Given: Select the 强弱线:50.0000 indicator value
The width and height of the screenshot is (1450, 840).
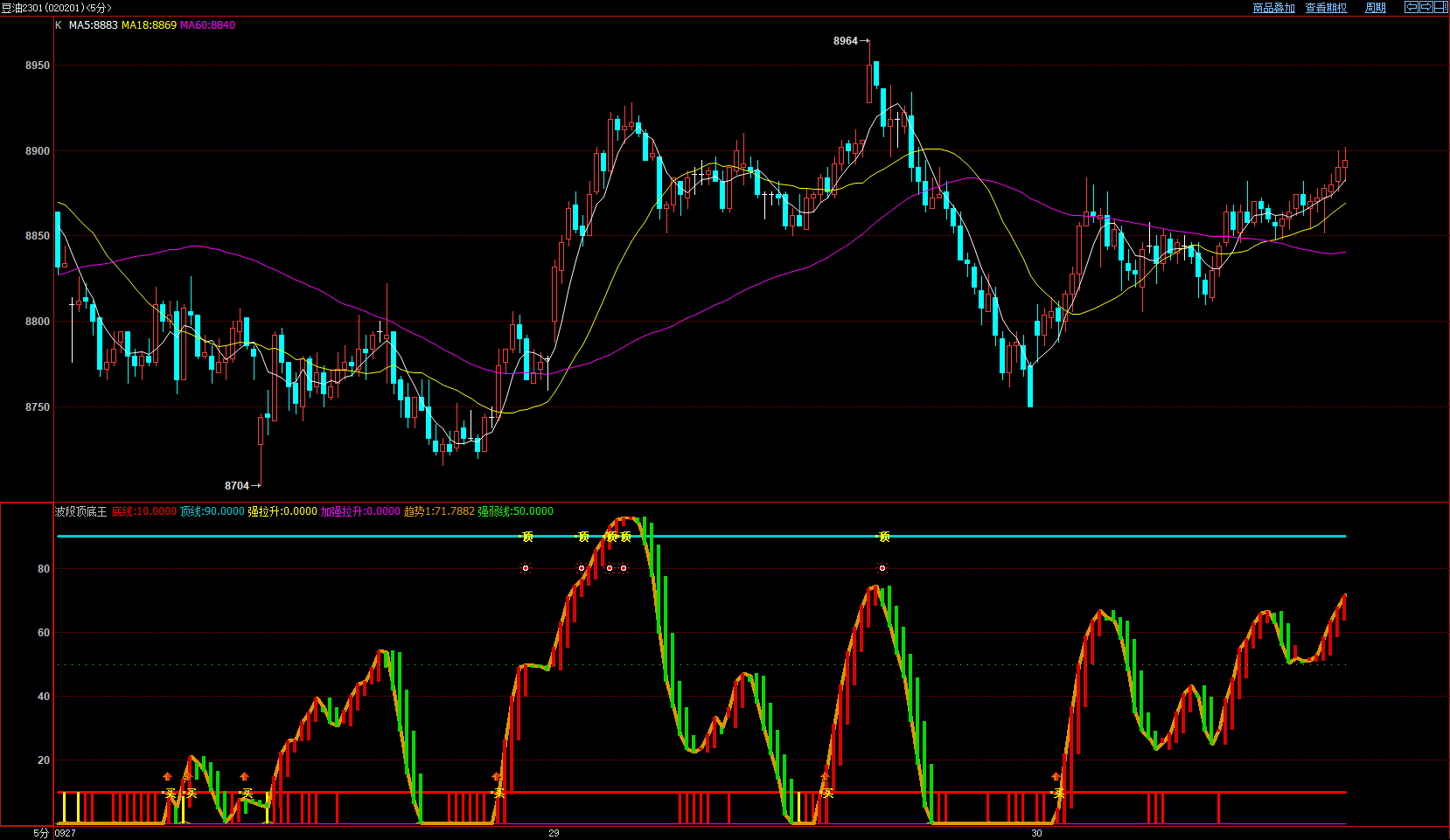Looking at the screenshot, I should tap(515, 511).
